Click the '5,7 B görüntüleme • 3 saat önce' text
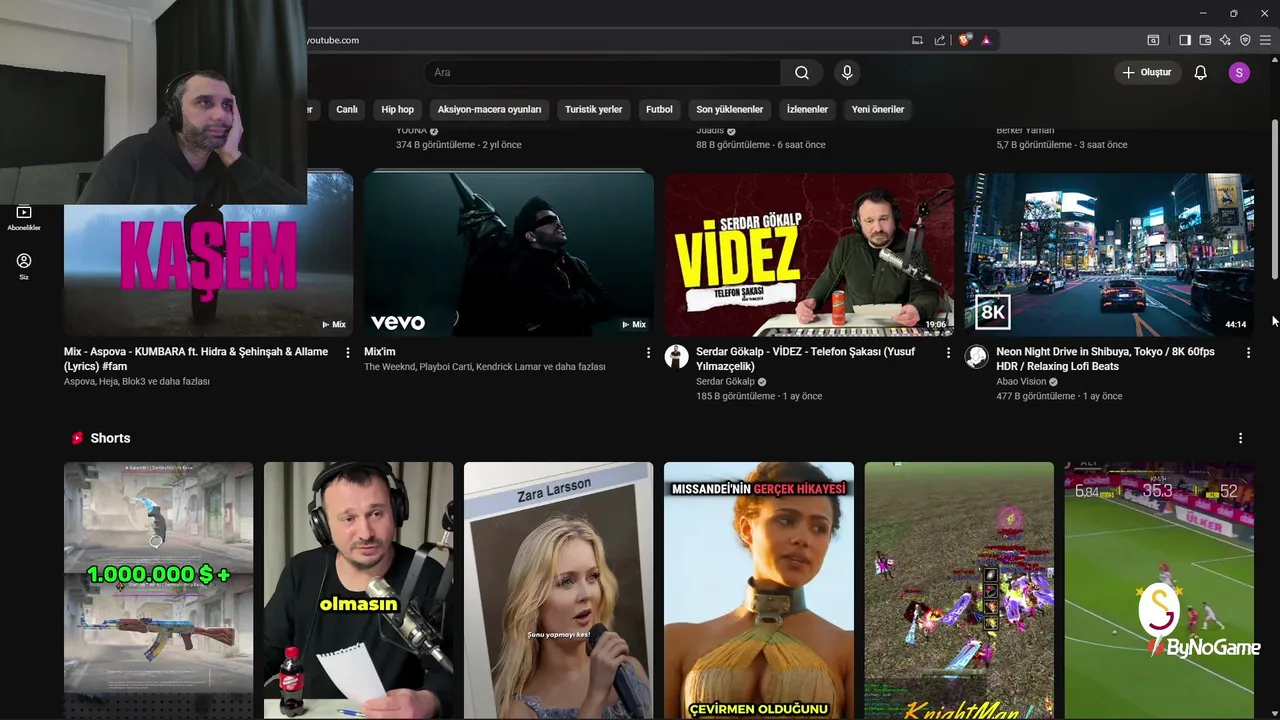The image size is (1280, 720). click(1062, 145)
